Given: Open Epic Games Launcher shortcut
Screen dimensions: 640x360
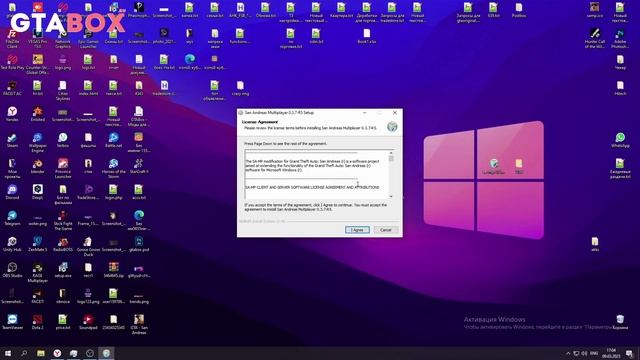Looking at the screenshot, I should (88, 38).
